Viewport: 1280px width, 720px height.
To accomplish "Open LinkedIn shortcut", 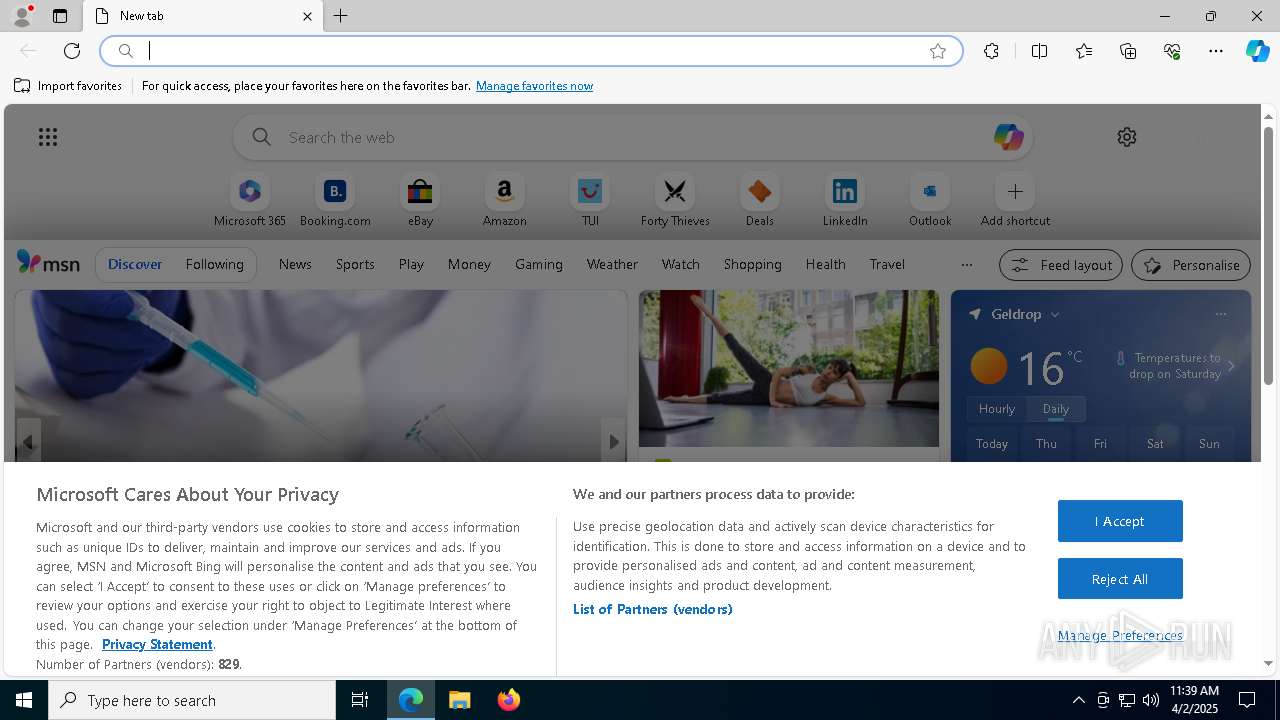I will 845,201.
